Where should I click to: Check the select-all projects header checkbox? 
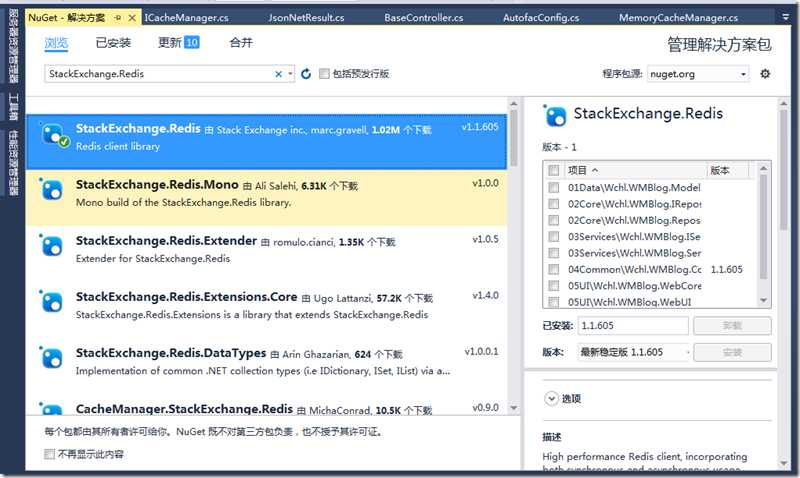pos(554,170)
